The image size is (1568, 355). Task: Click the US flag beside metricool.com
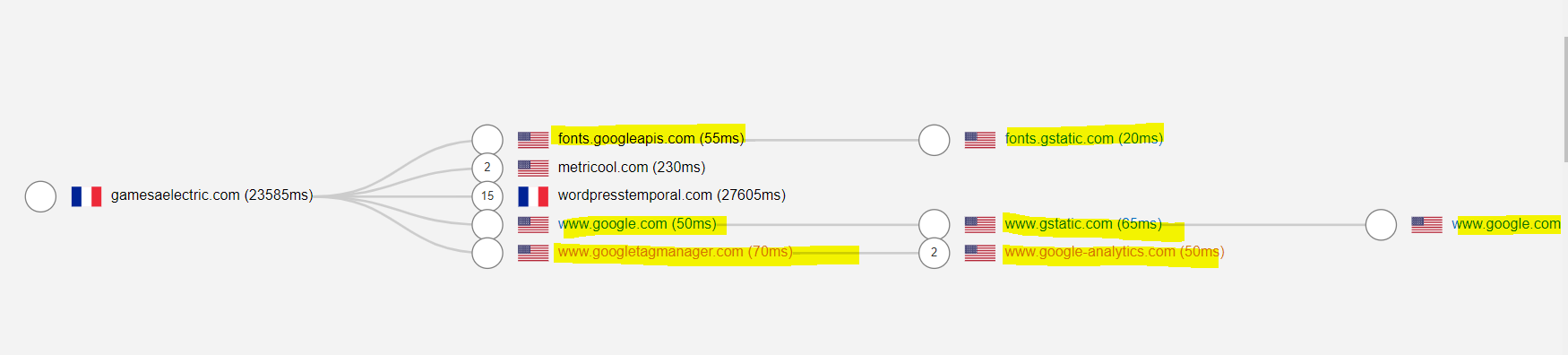533,168
